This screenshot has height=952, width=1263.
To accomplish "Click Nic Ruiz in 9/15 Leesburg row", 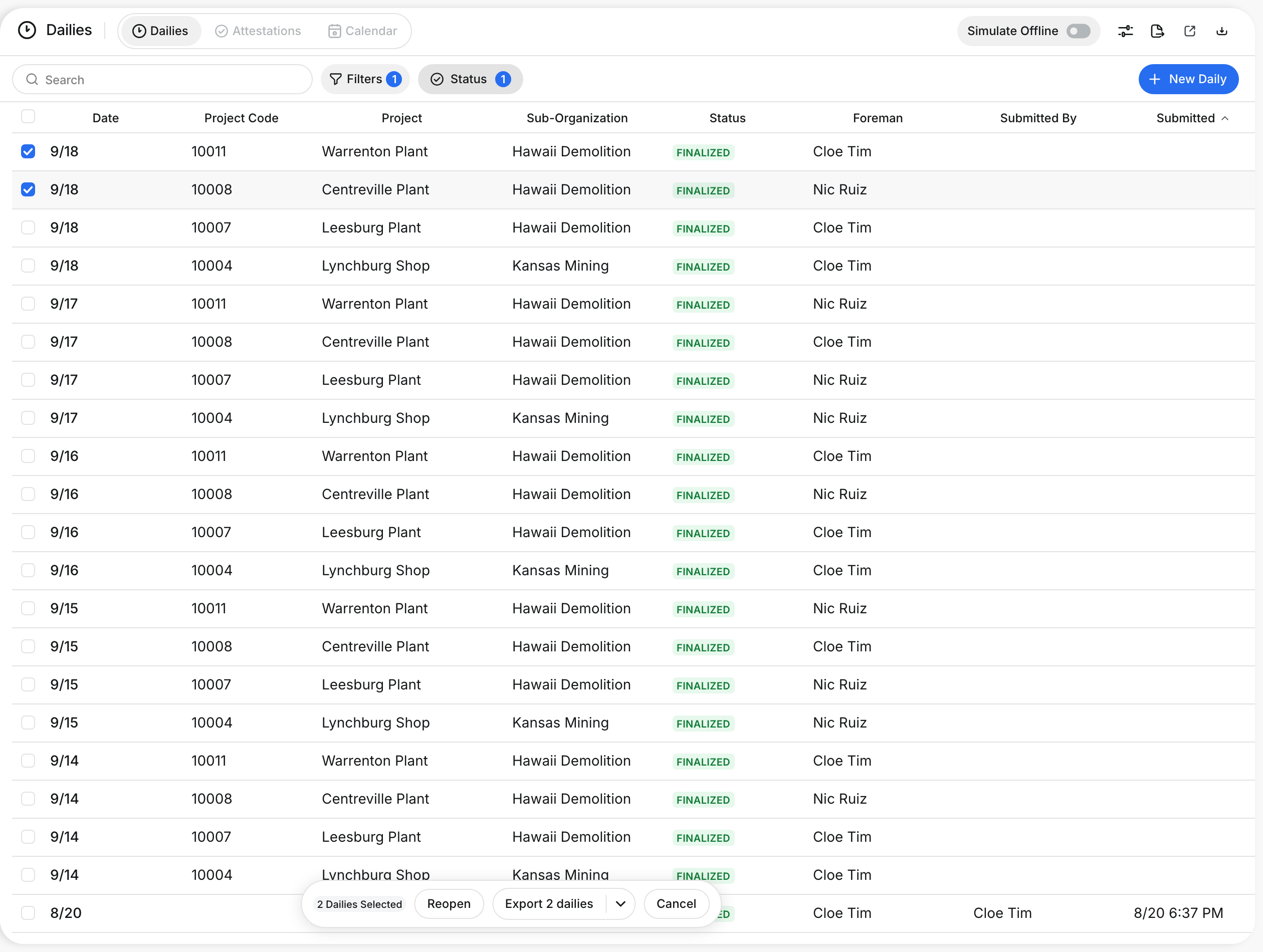I will pyautogui.click(x=839, y=684).
